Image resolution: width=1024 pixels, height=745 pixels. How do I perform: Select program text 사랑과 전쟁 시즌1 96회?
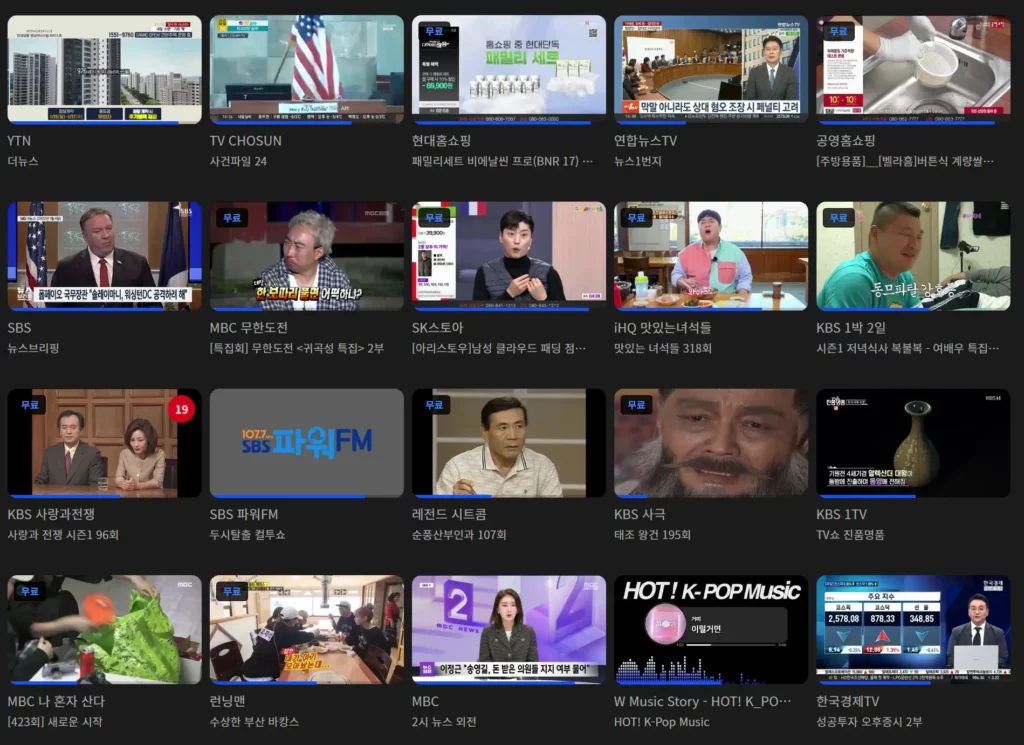[x=63, y=535]
